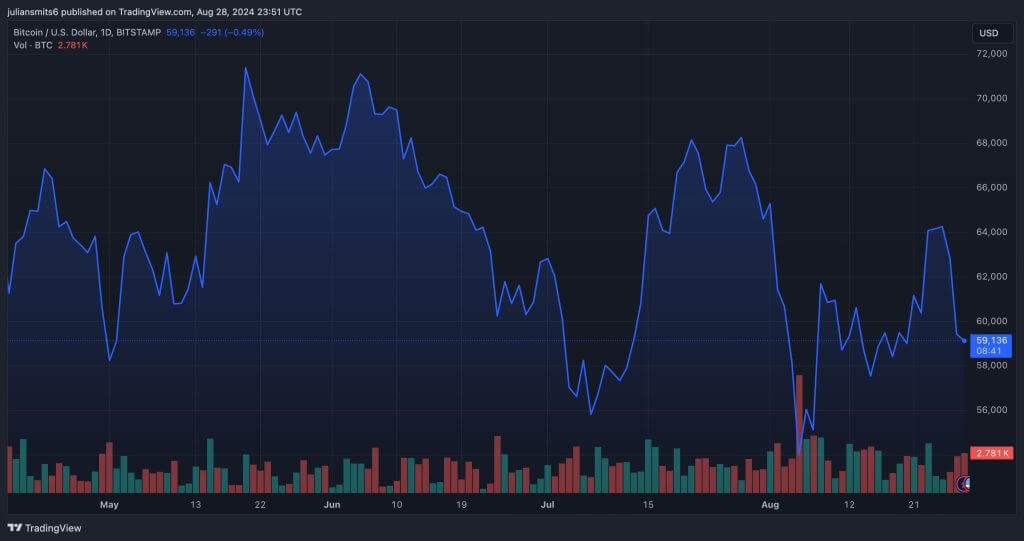1024x541 pixels.
Task: Click the 64,000 price axis label
Action: [991, 232]
